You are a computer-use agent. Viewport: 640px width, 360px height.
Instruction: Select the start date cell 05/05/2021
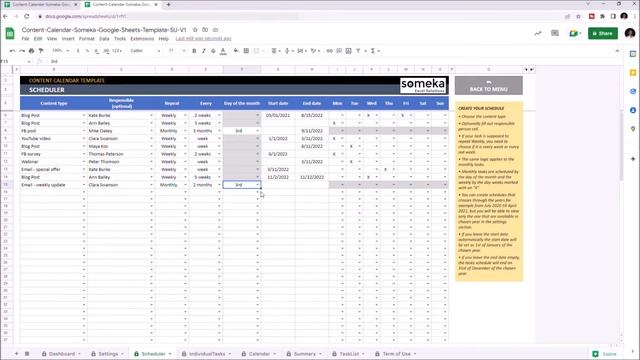278,116
